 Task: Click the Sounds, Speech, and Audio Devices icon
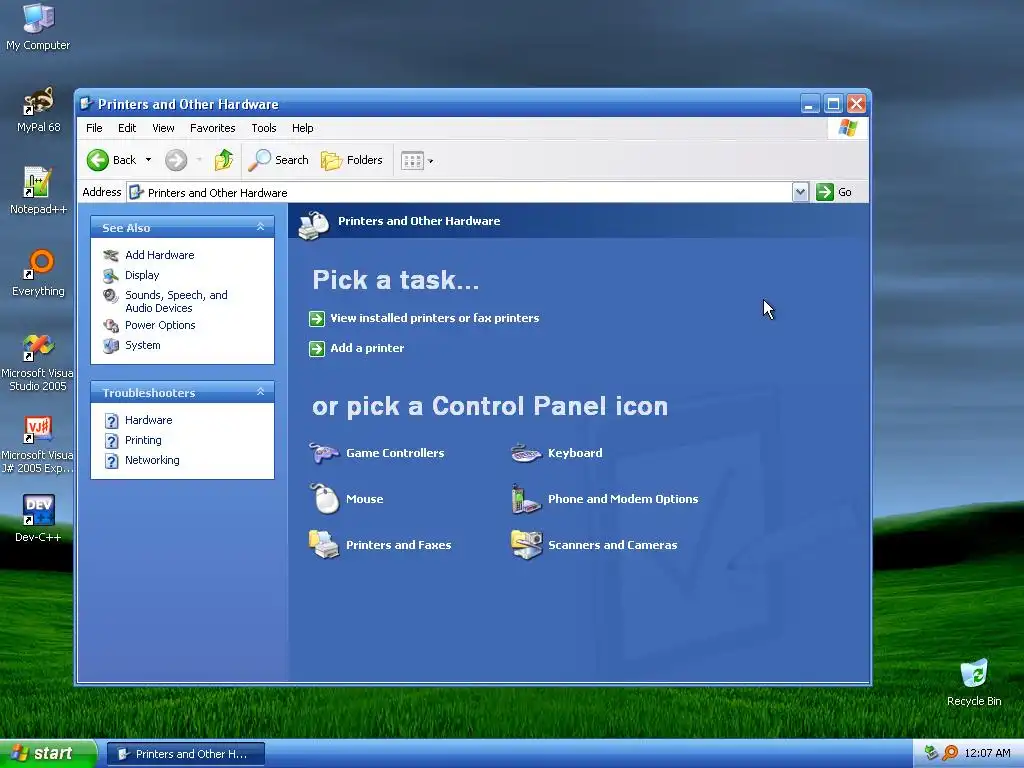111,296
